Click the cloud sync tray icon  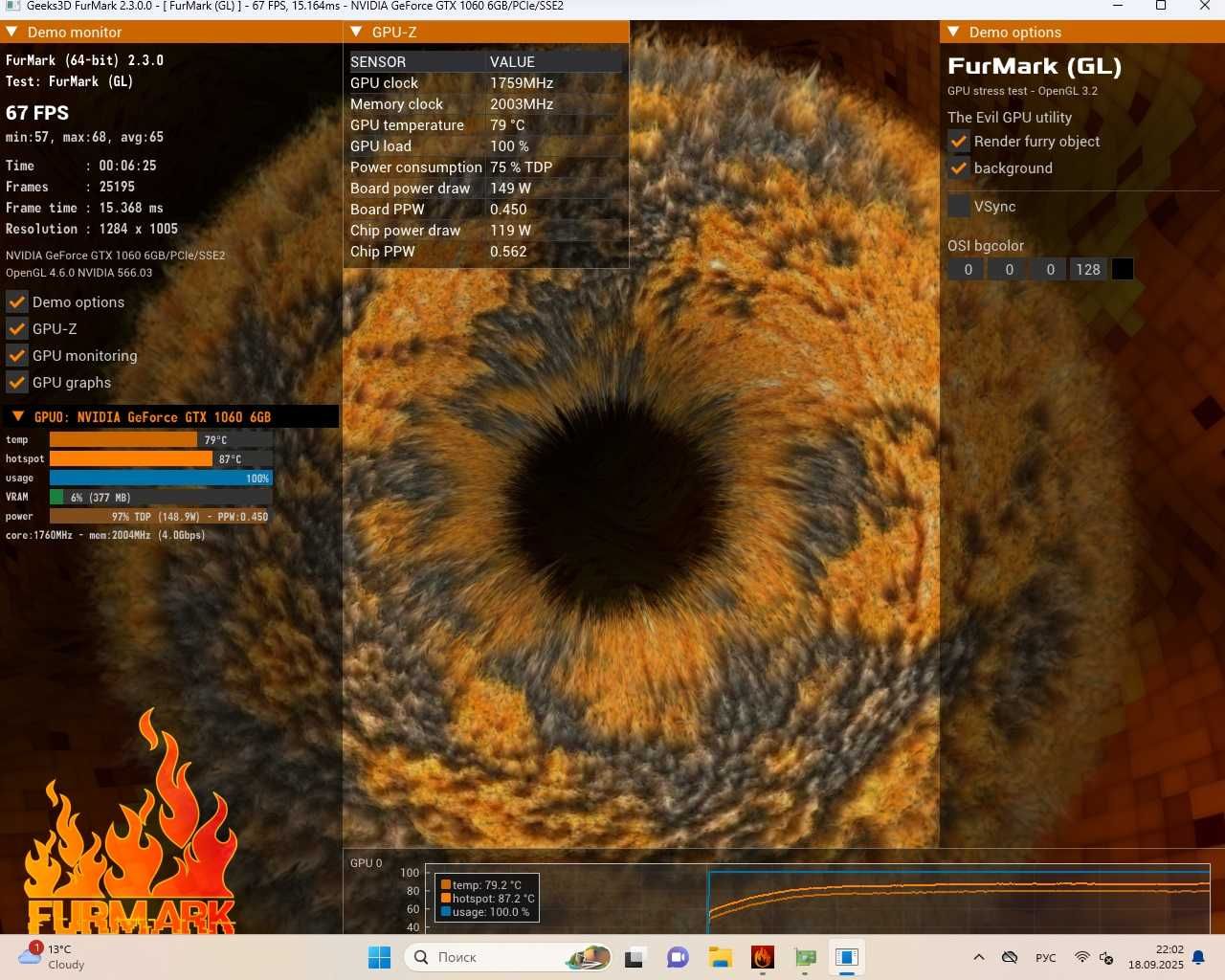click(1010, 957)
